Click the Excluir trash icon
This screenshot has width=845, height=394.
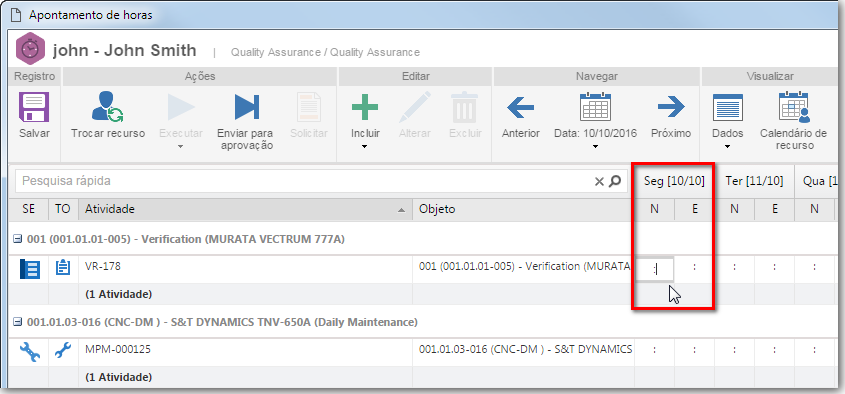tap(465, 107)
